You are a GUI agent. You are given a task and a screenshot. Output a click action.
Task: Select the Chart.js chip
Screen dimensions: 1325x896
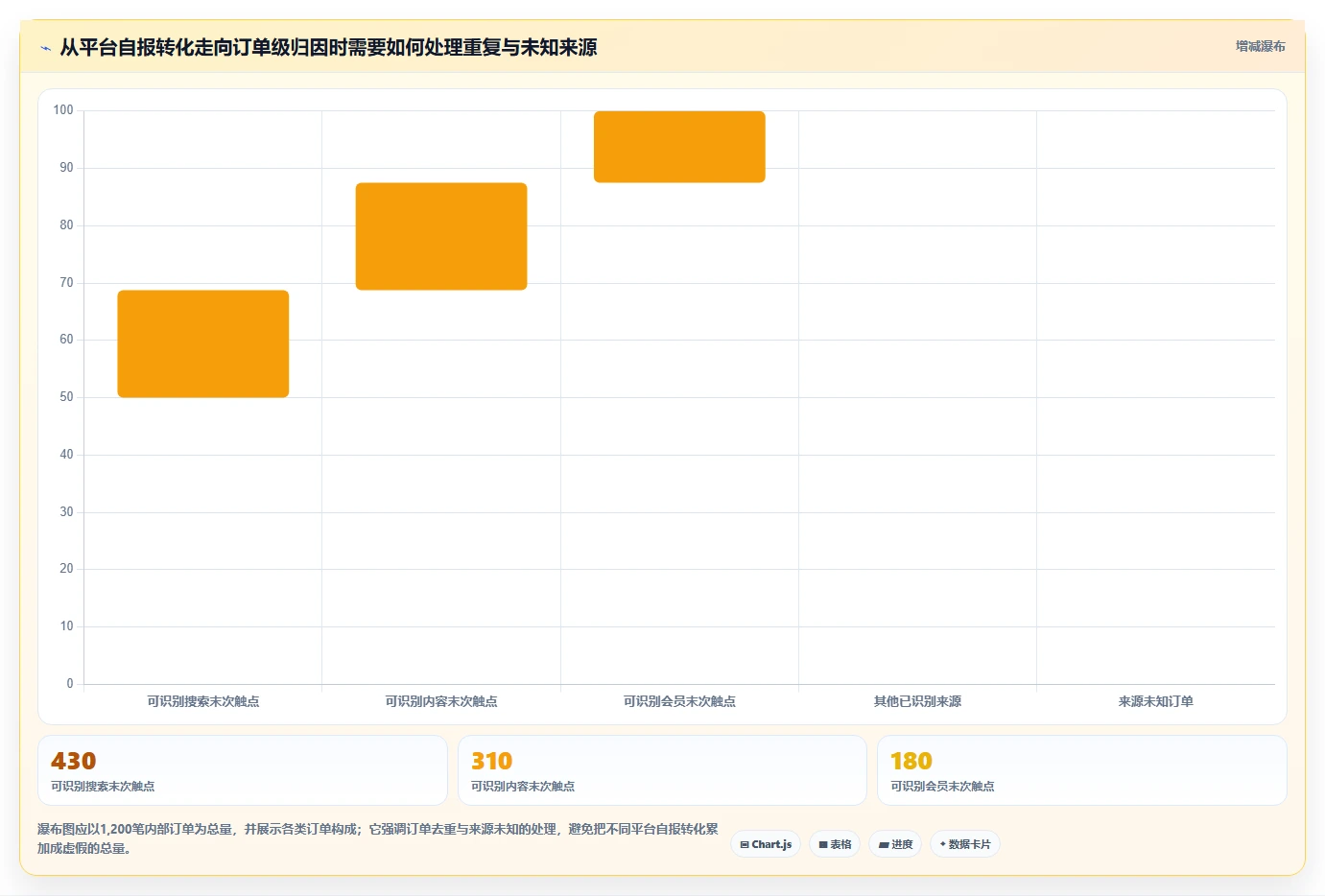(x=766, y=844)
